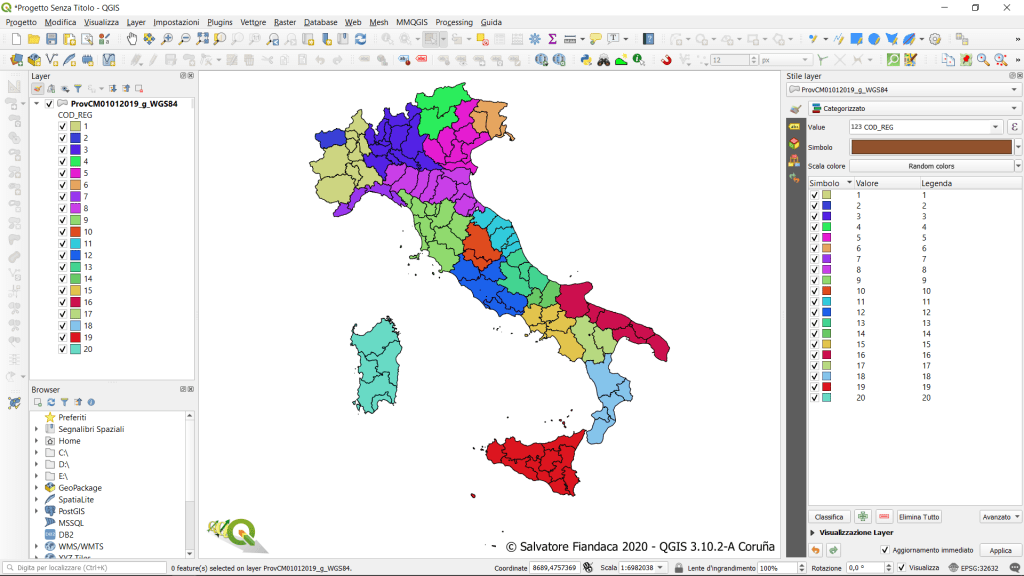Click the Elimina Tutto button
The width and height of the screenshot is (1024, 576).
point(918,517)
